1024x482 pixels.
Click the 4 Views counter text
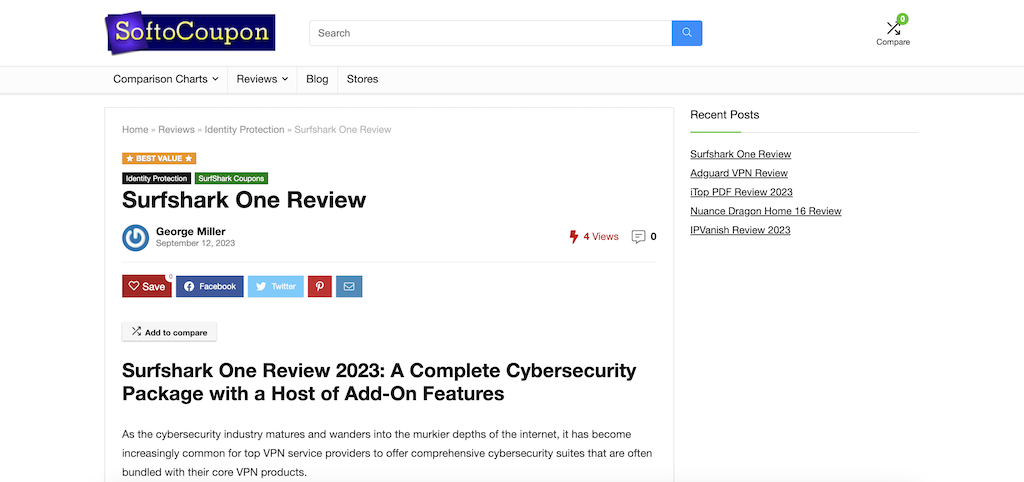pos(601,236)
